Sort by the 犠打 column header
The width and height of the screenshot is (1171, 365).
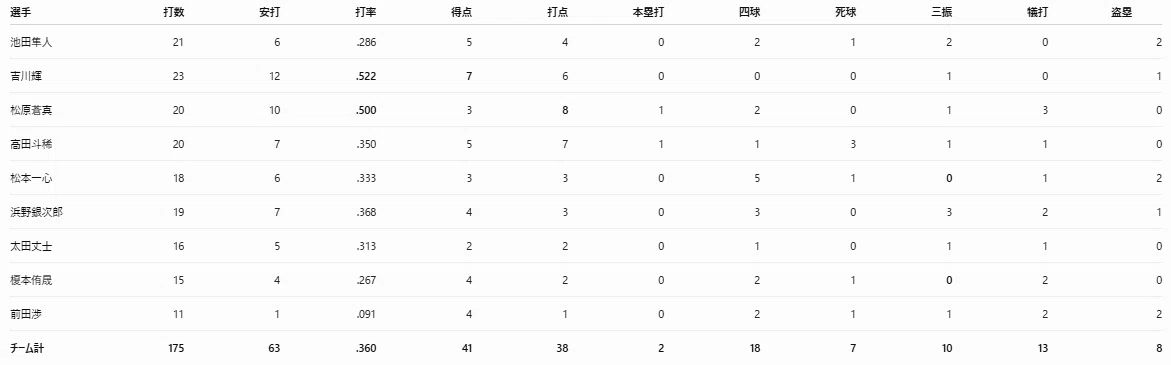pos(1038,12)
